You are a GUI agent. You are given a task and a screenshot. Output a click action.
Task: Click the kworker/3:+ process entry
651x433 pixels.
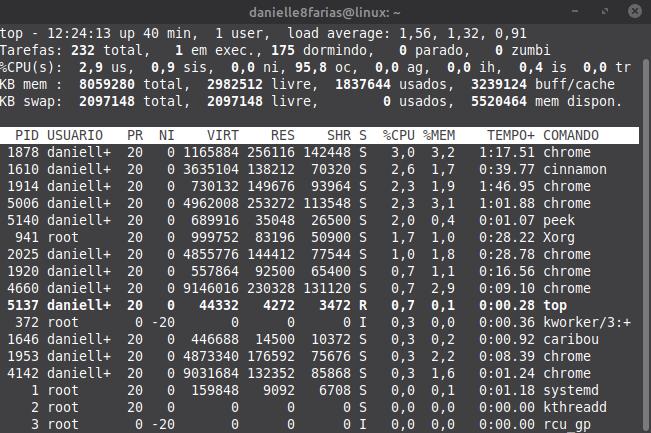587,322
